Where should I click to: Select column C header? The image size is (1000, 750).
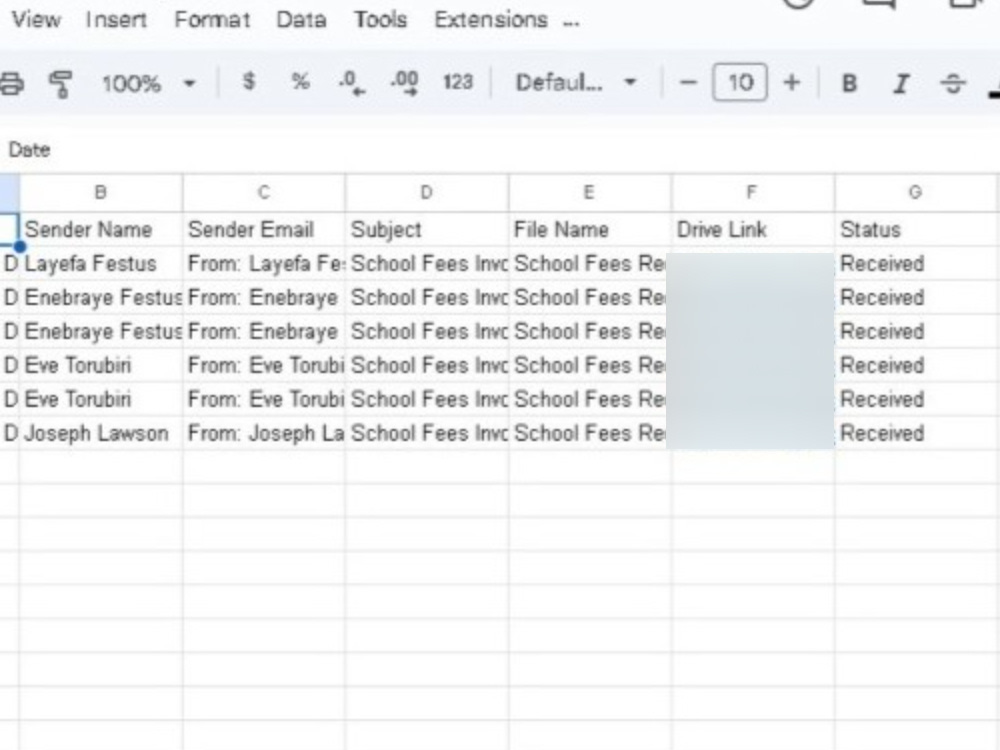(x=264, y=193)
